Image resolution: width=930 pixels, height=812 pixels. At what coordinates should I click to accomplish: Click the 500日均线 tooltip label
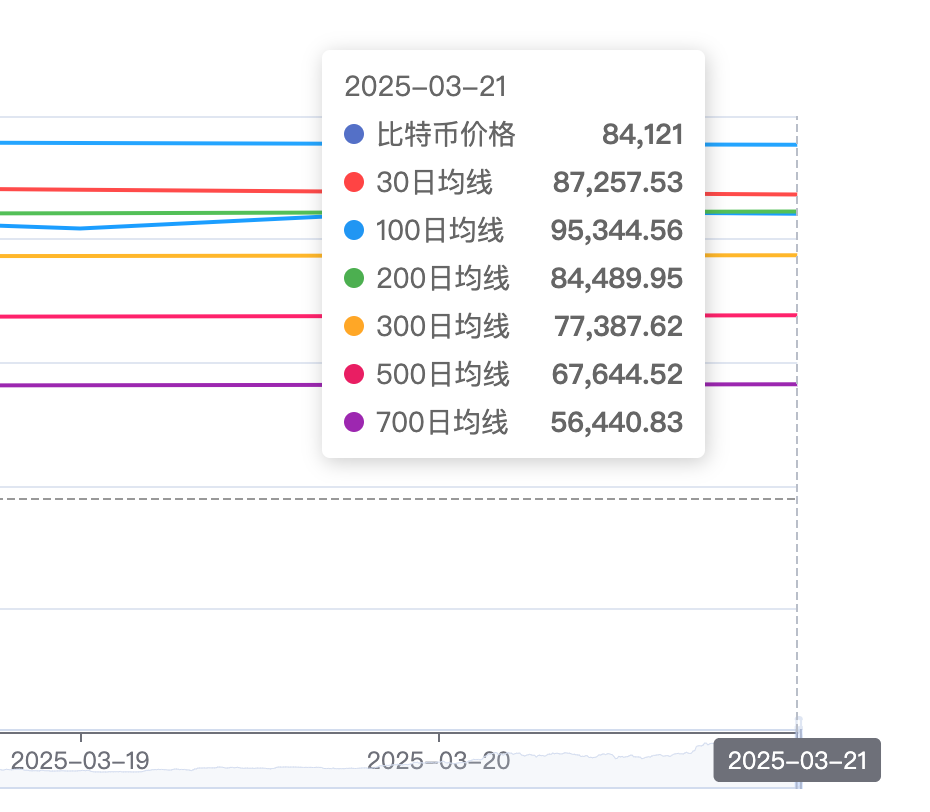pyautogui.click(x=442, y=374)
